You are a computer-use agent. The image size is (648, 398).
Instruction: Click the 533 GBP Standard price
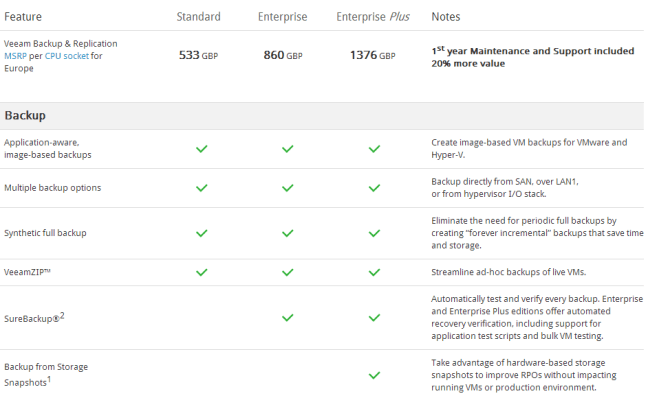click(198, 55)
